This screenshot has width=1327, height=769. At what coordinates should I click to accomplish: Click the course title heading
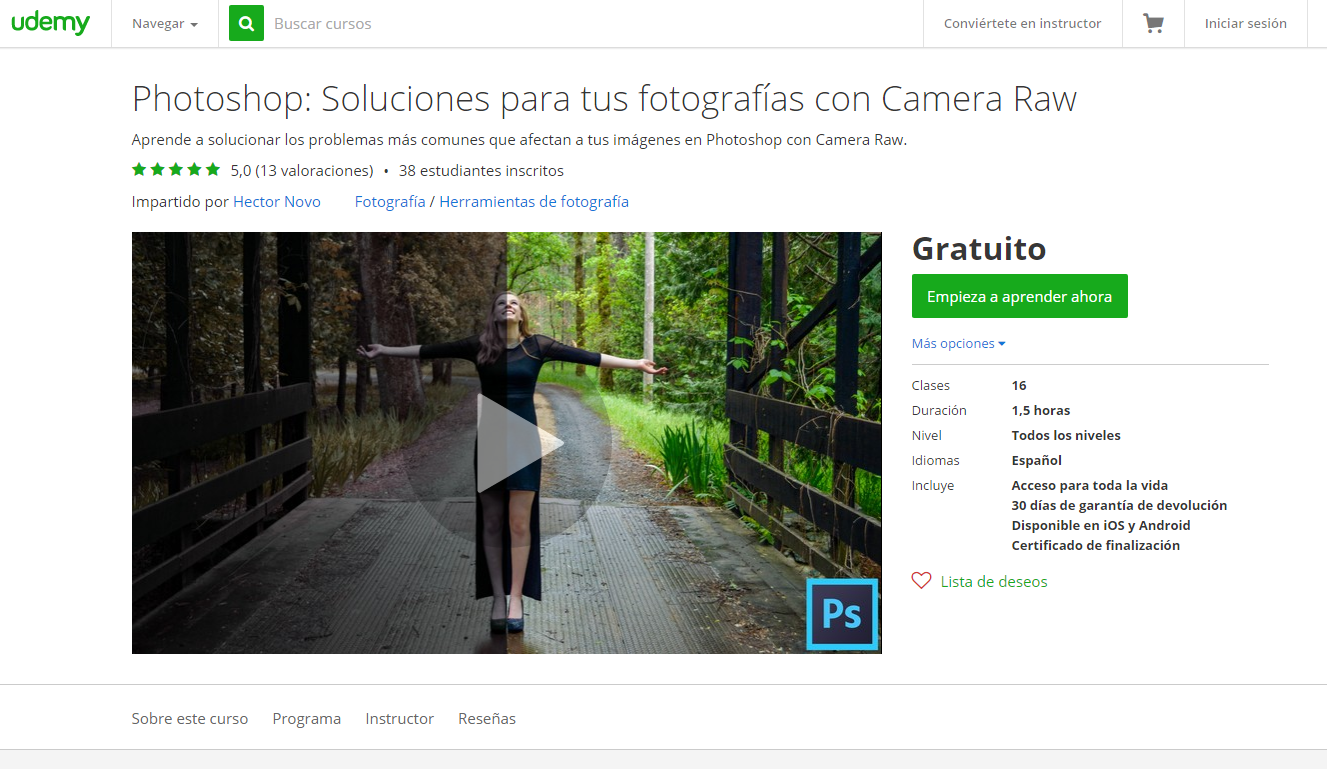point(604,98)
